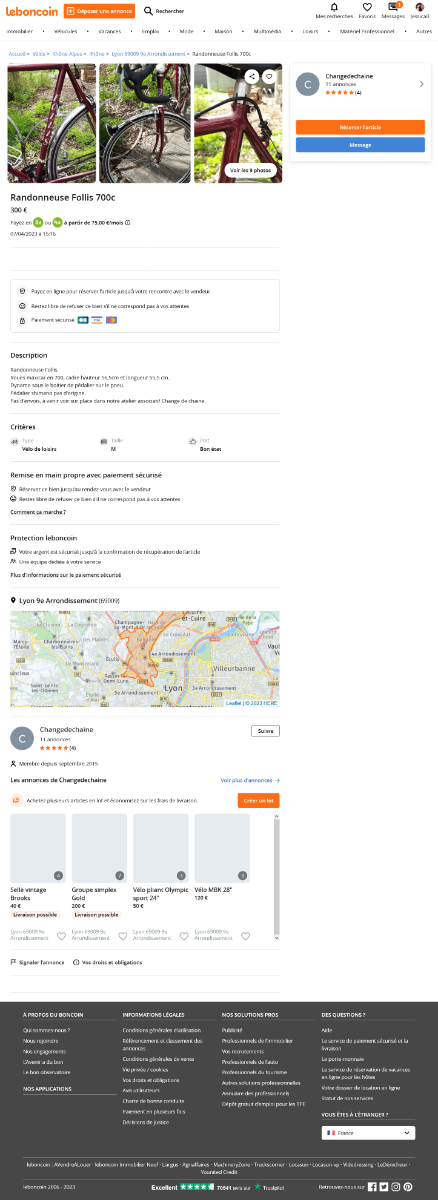Open Twitter icon in the footer
Screen dimensions: 438x1200
(x=384, y=1186)
